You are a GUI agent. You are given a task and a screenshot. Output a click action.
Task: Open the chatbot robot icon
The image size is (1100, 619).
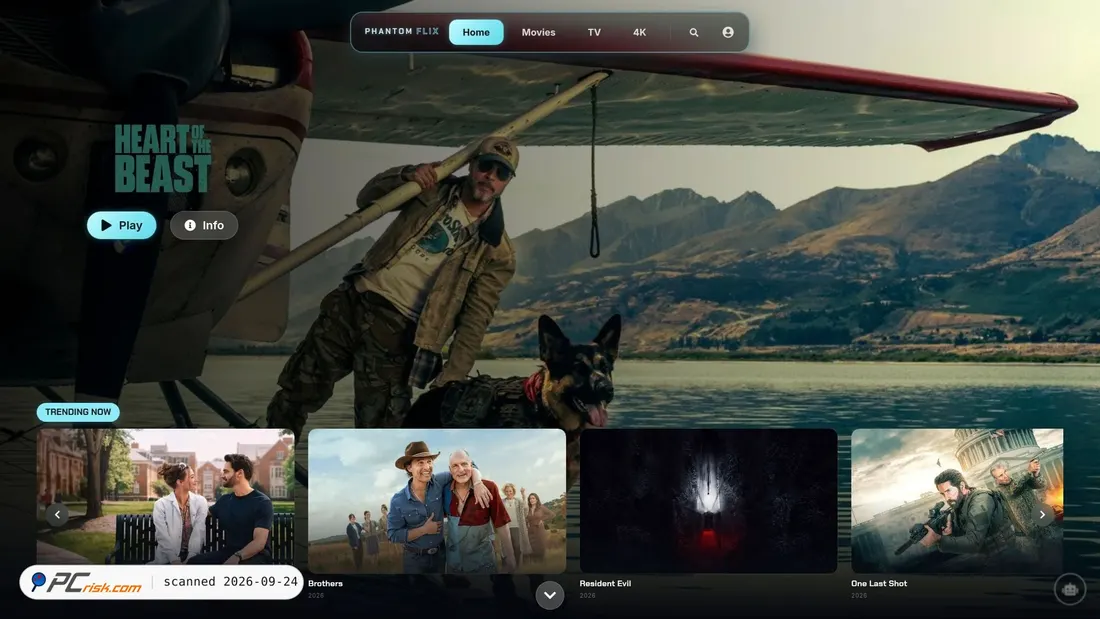[1069, 590]
